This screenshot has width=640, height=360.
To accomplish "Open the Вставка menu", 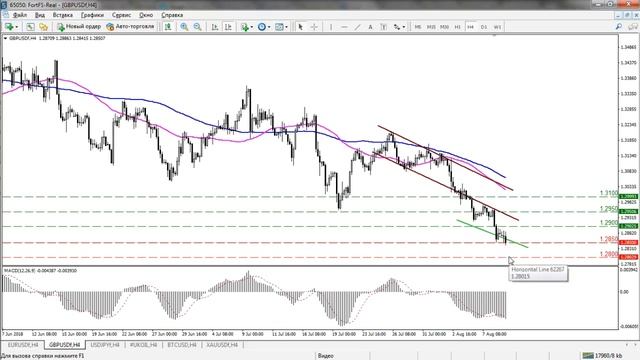I will (x=62, y=15).
